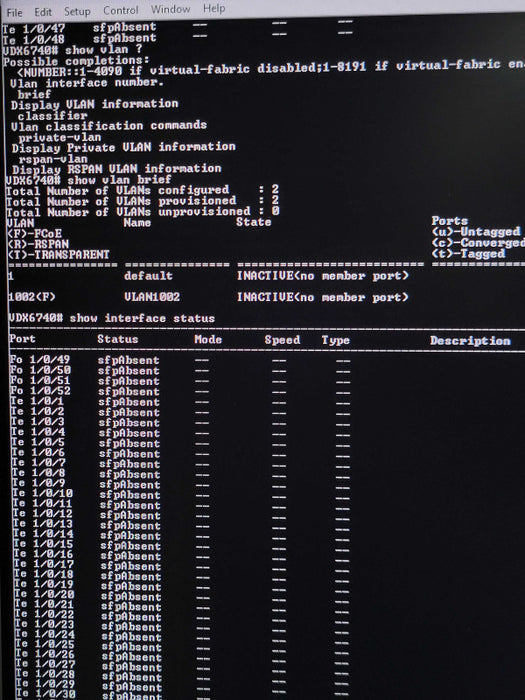The width and height of the screenshot is (525, 700).
Task: Click the Te 1/0/24 port entry
Action: coord(45,634)
